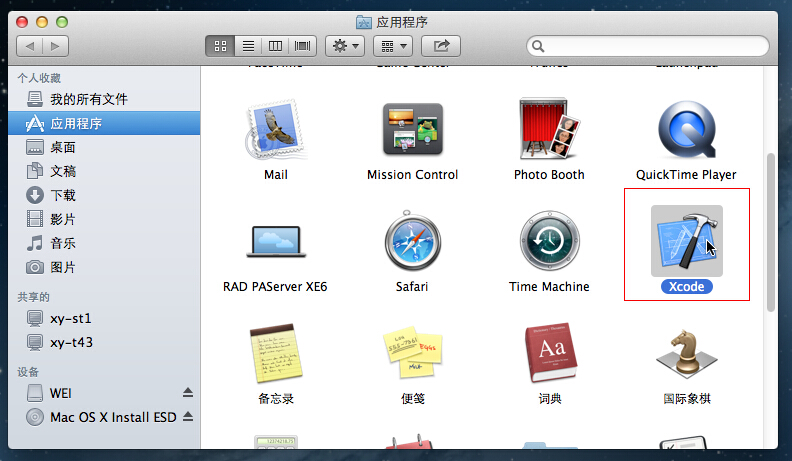Select 应用程序 in the sidebar
The width and height of the screenshot is (792, 461).
pyautogui.click(x=104, y=123)
